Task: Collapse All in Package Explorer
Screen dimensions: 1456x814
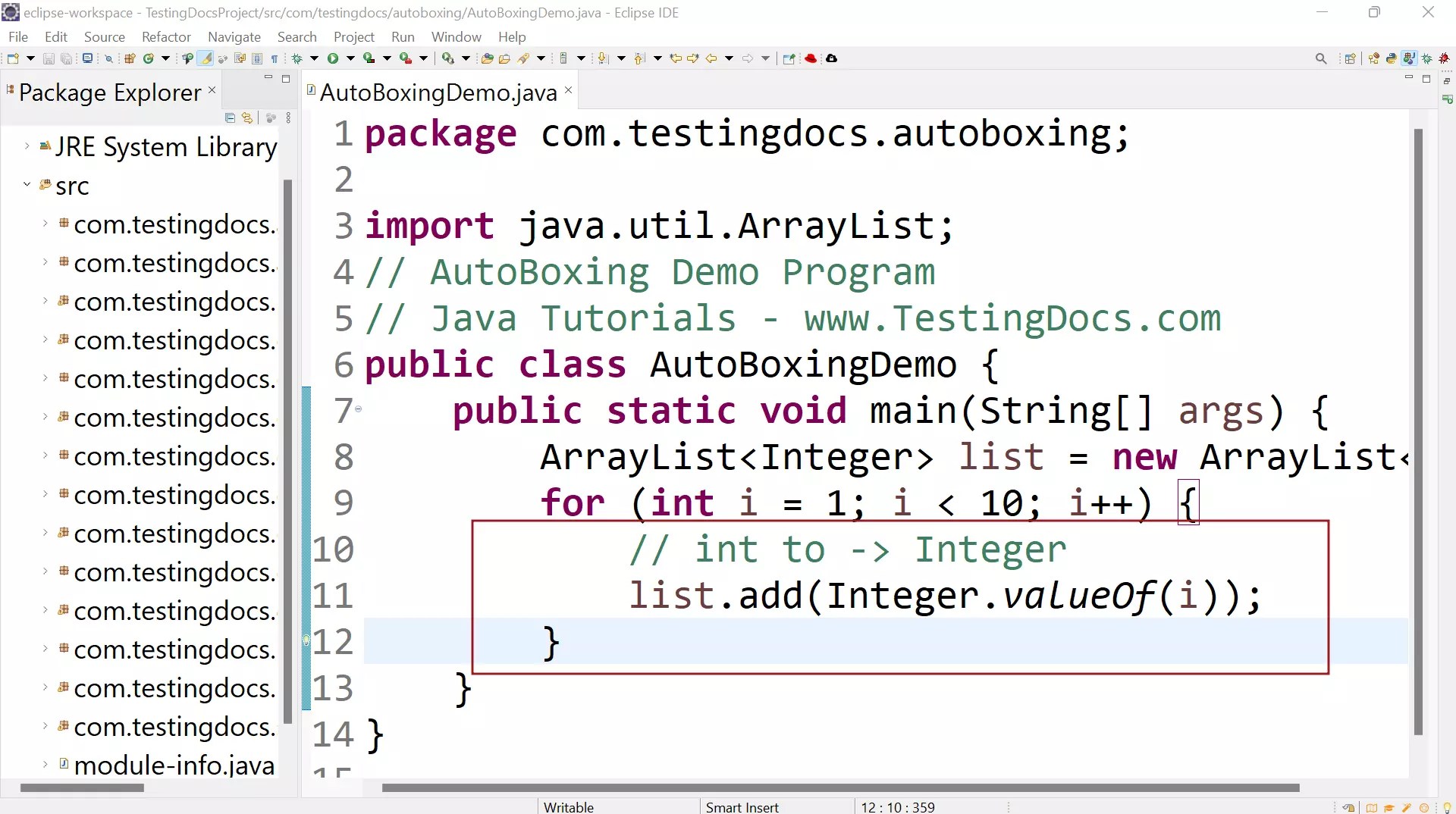Action: 230,117
